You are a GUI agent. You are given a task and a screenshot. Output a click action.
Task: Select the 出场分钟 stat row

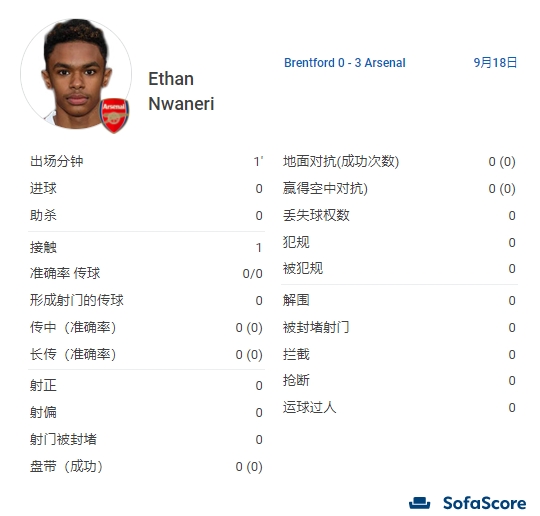[146, 161]
